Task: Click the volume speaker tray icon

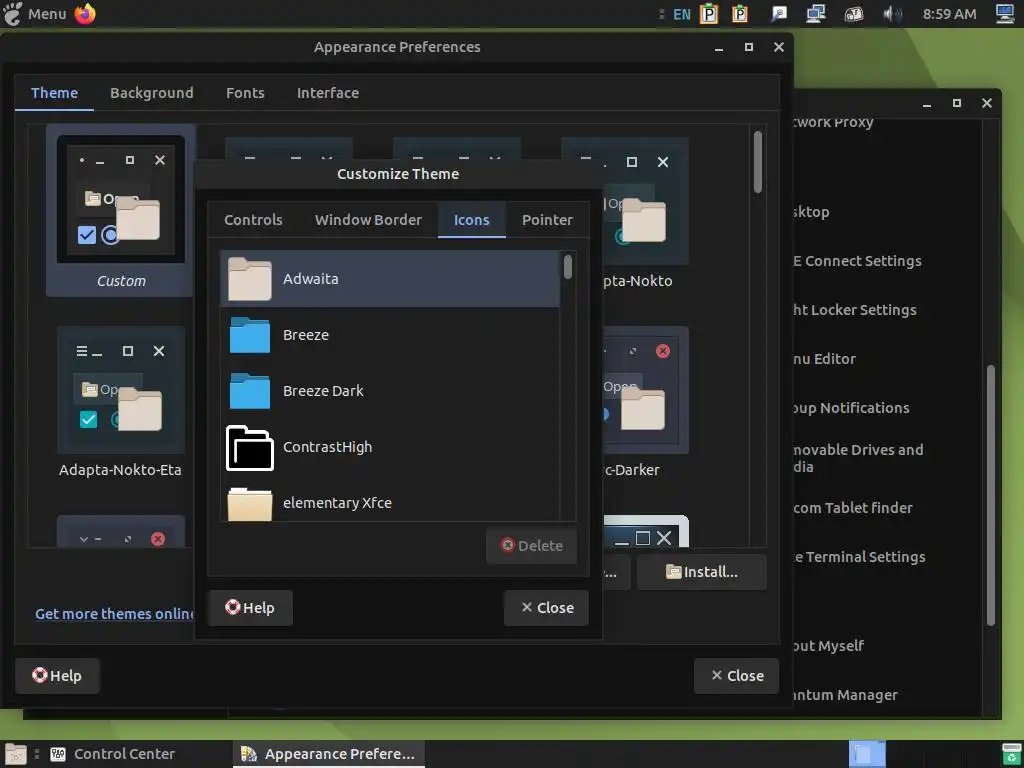Action: pos(892,14)
